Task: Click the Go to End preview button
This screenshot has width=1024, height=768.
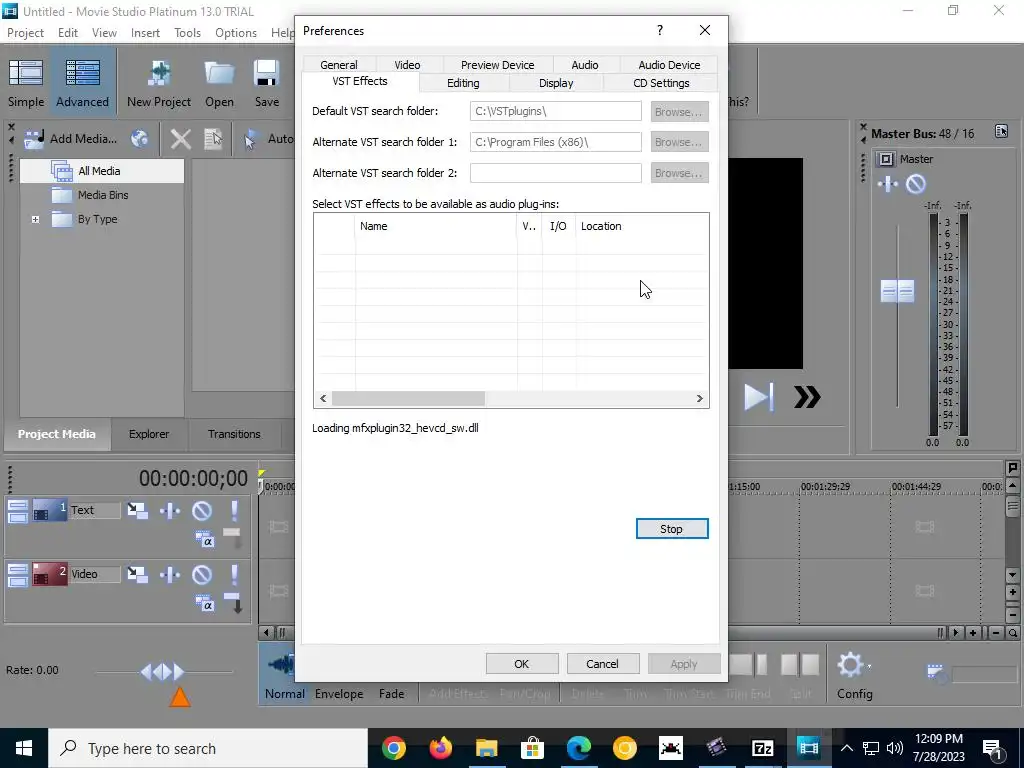Action: (759, 397)
